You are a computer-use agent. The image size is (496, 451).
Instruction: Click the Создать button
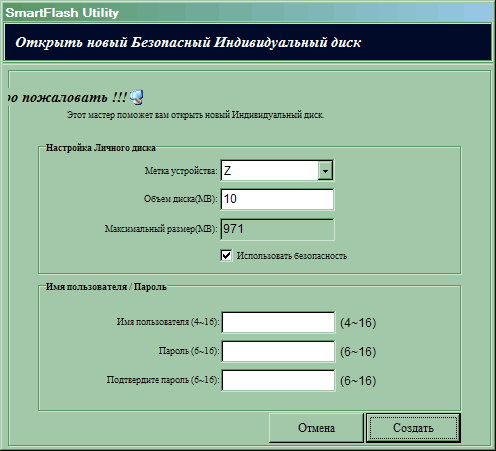point(413,428)
